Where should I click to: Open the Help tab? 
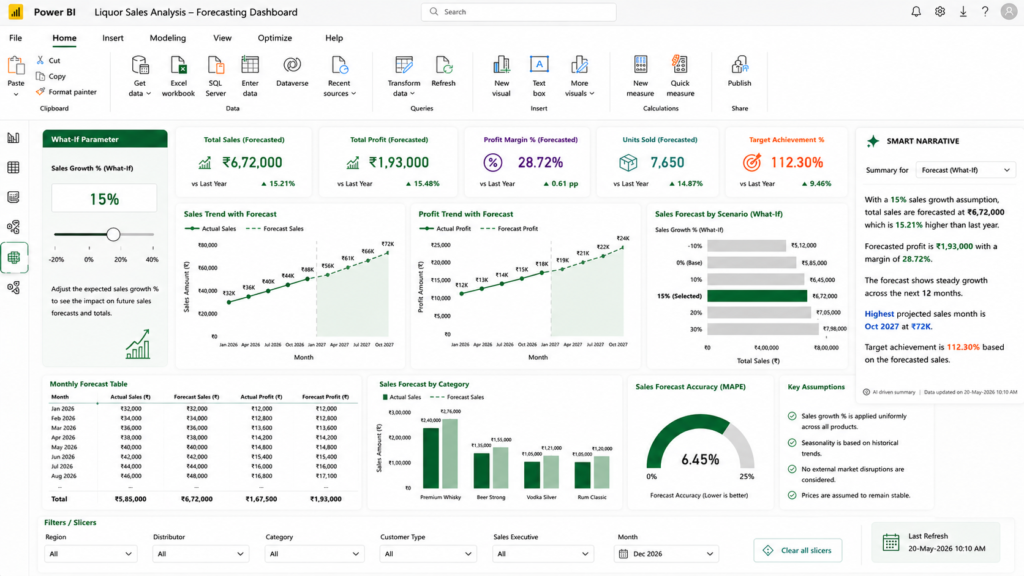pos(334,38)
